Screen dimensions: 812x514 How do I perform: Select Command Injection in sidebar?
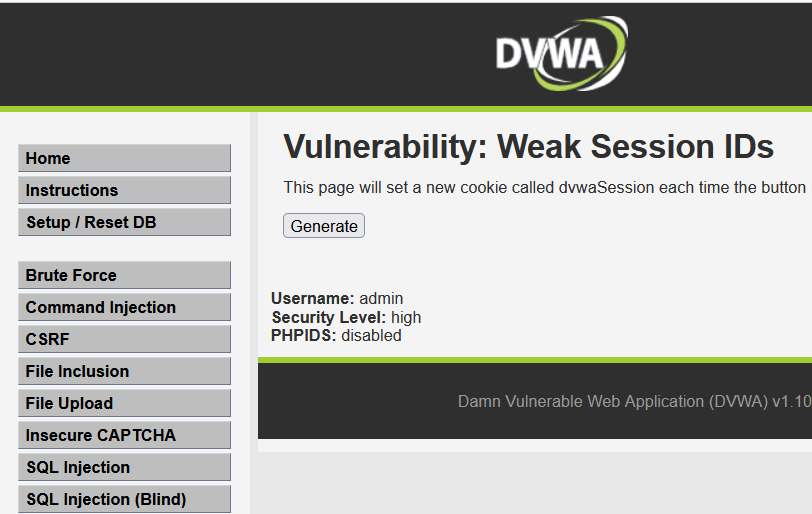[124, 307]
